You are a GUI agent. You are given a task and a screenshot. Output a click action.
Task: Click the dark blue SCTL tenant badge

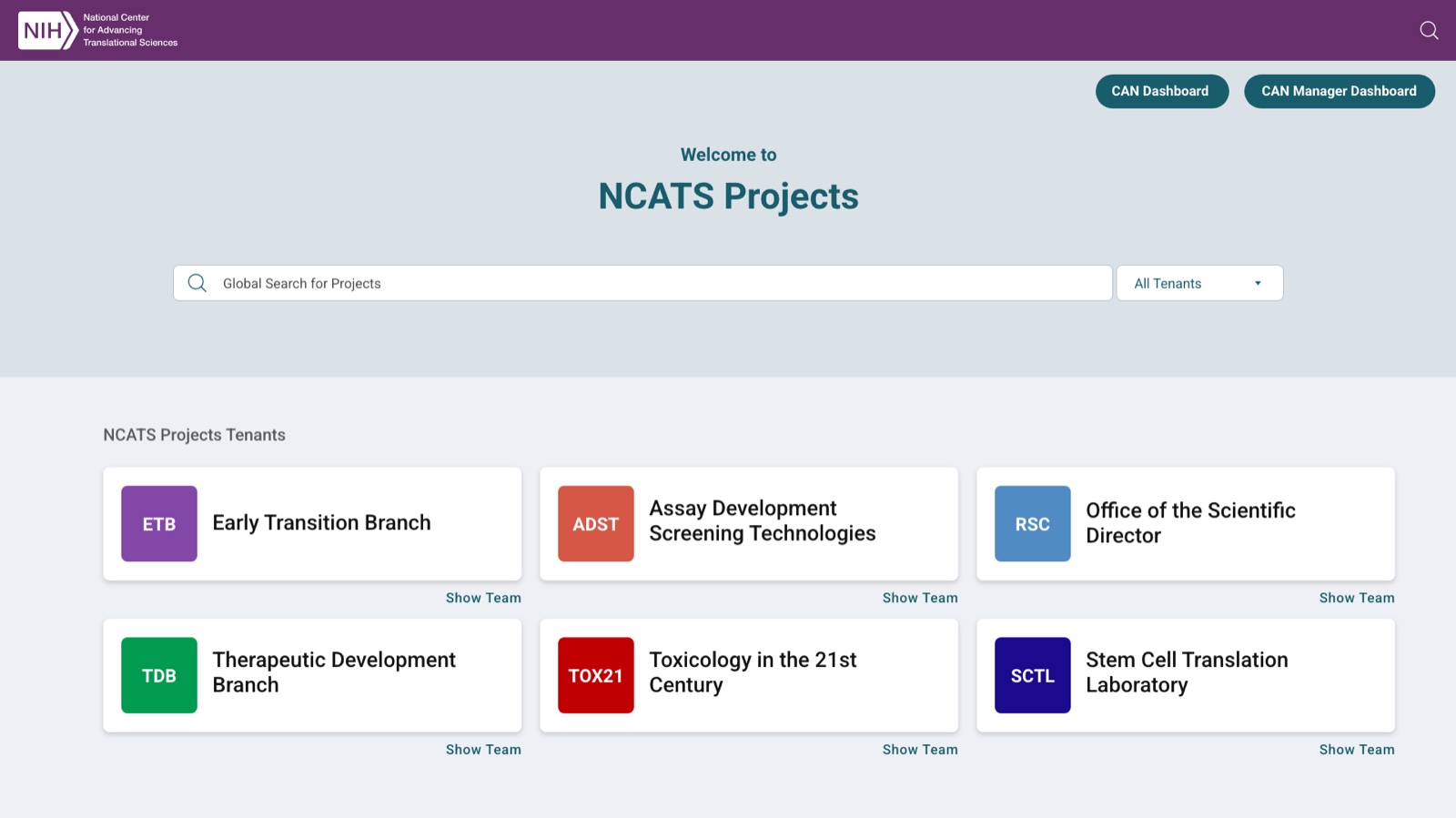point(1033,675)
